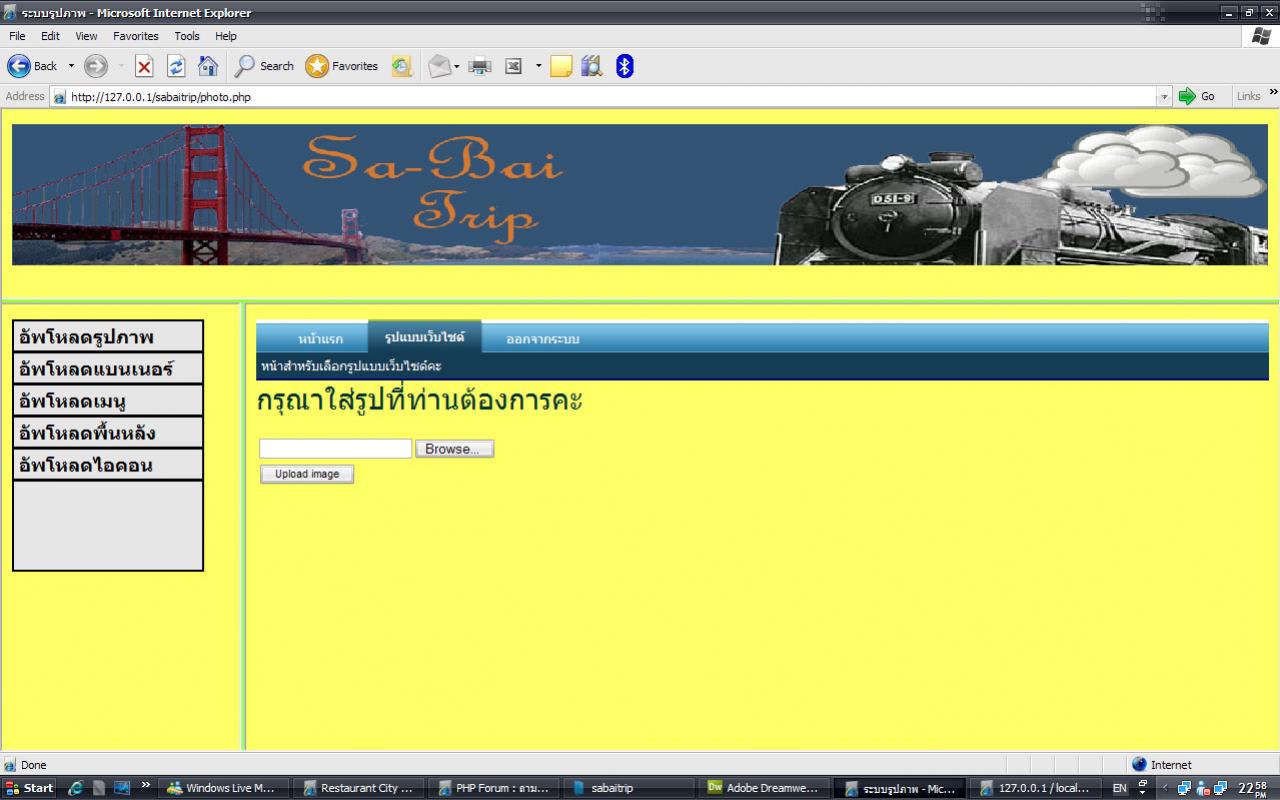Open the Forward button history dropdown
Image resolution: width=1280 pixels, height=800 pixels.
pyautogui.click(x=121, y=66)
